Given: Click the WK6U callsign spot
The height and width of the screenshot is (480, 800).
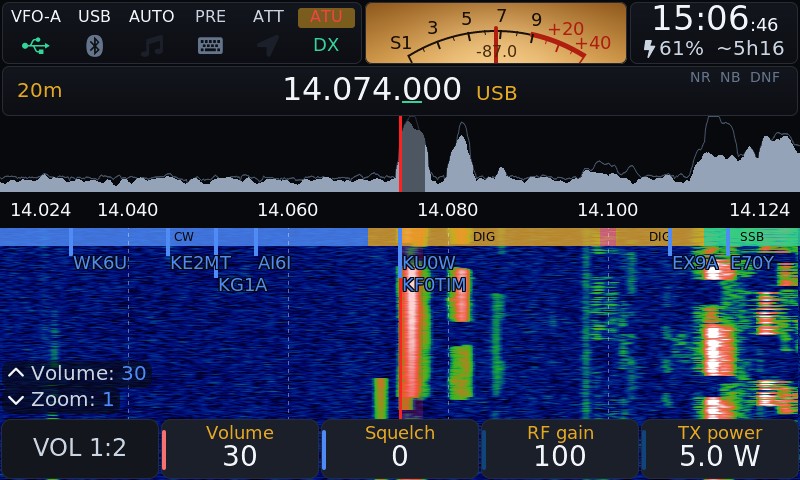Looking at the screenshot, I should (x=99, y=263).
